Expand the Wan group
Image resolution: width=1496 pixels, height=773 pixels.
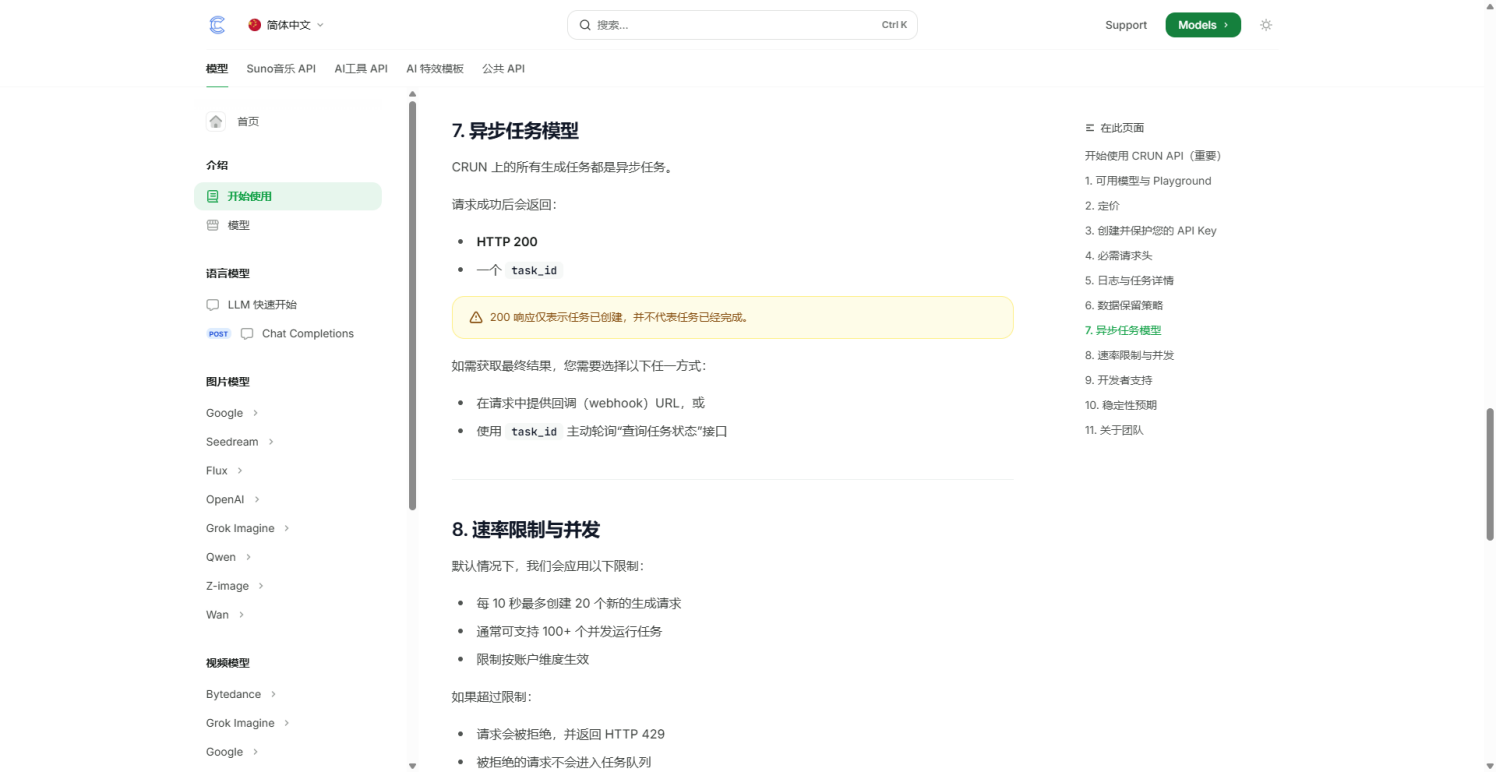click(226, 615)
